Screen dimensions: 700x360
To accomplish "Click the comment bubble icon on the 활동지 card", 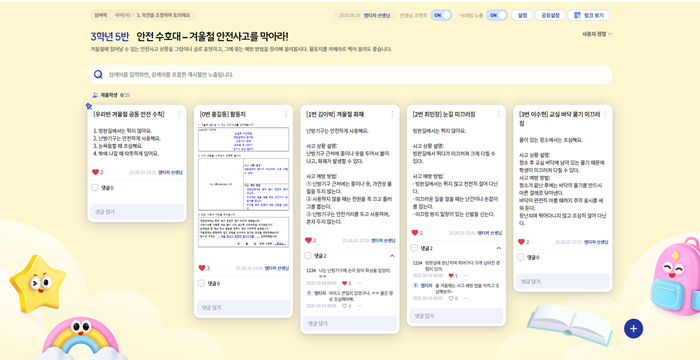I will (201, 283).
